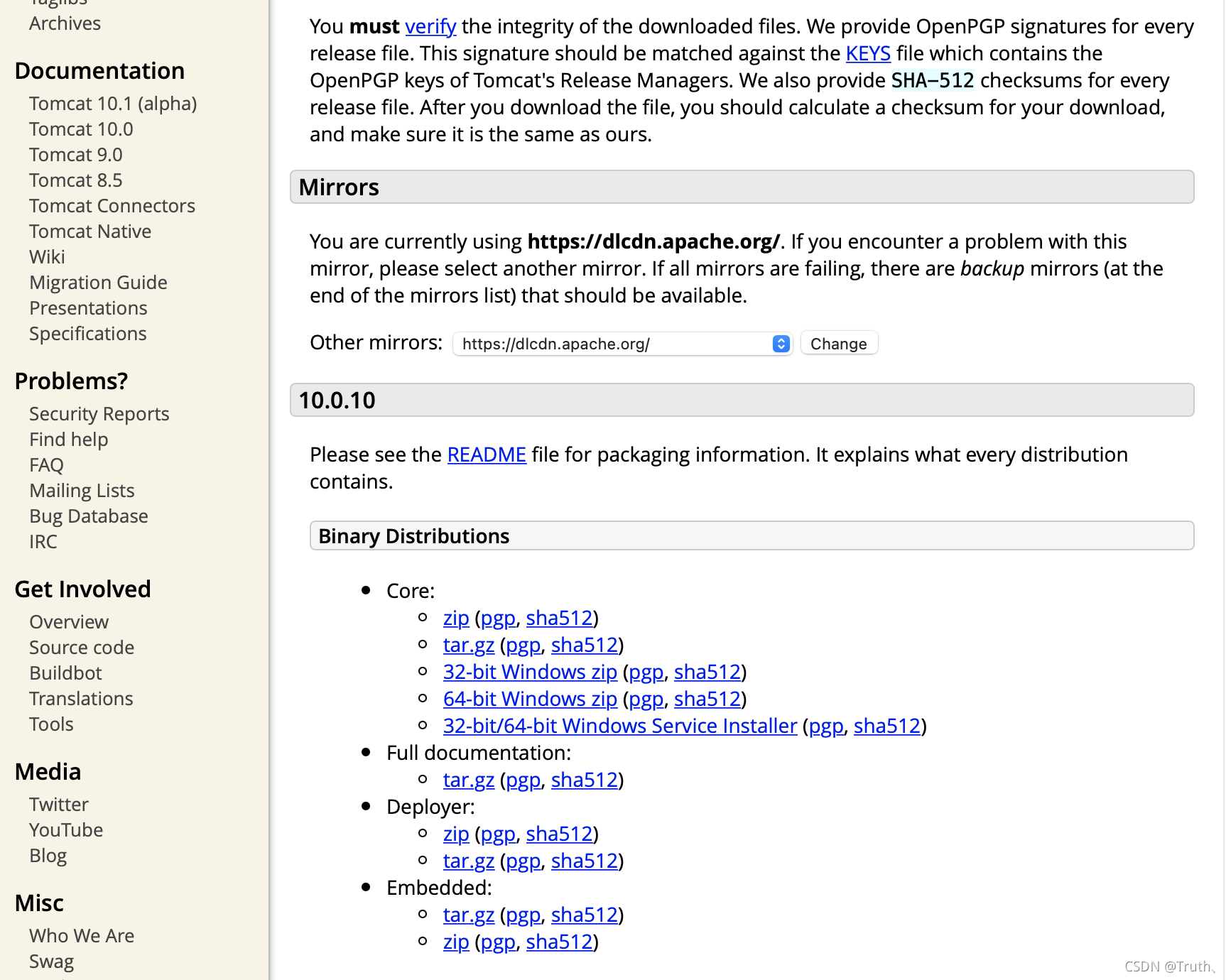
Task: Open pgp for Embedded zip
Action: [x=498, y=942]
